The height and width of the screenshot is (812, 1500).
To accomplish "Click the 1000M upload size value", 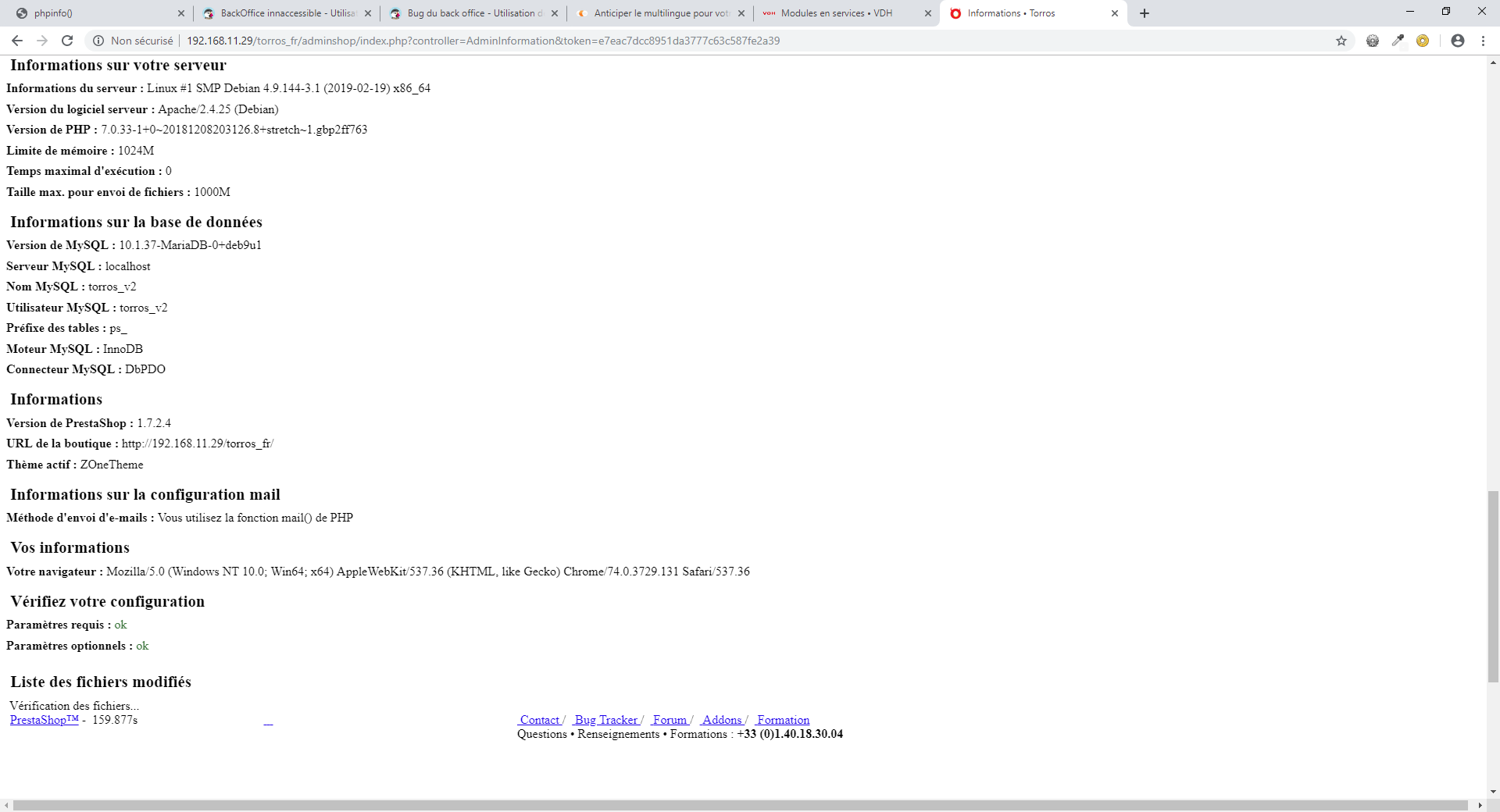I will pyautogui.click(x=212, y=192).
